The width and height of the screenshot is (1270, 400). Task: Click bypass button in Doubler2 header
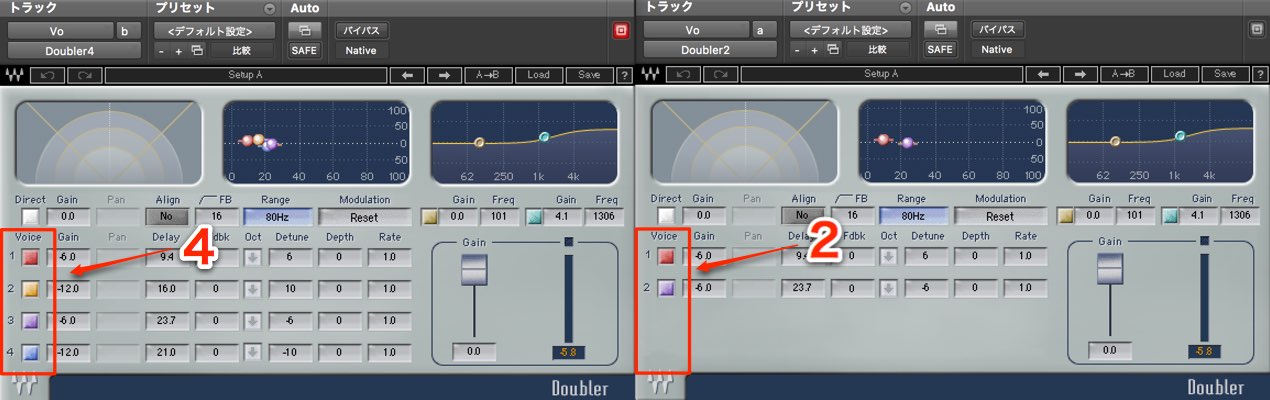coord(996,30)
